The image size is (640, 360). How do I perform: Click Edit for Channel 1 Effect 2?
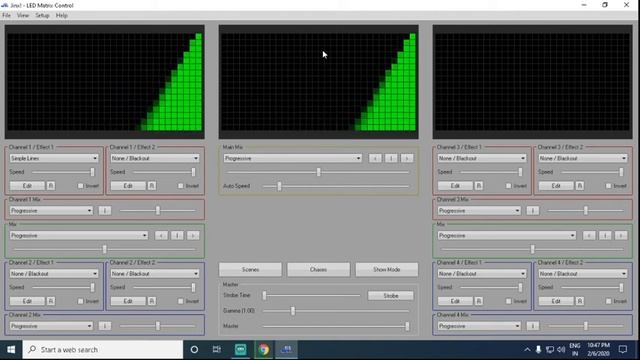(128, 186)
